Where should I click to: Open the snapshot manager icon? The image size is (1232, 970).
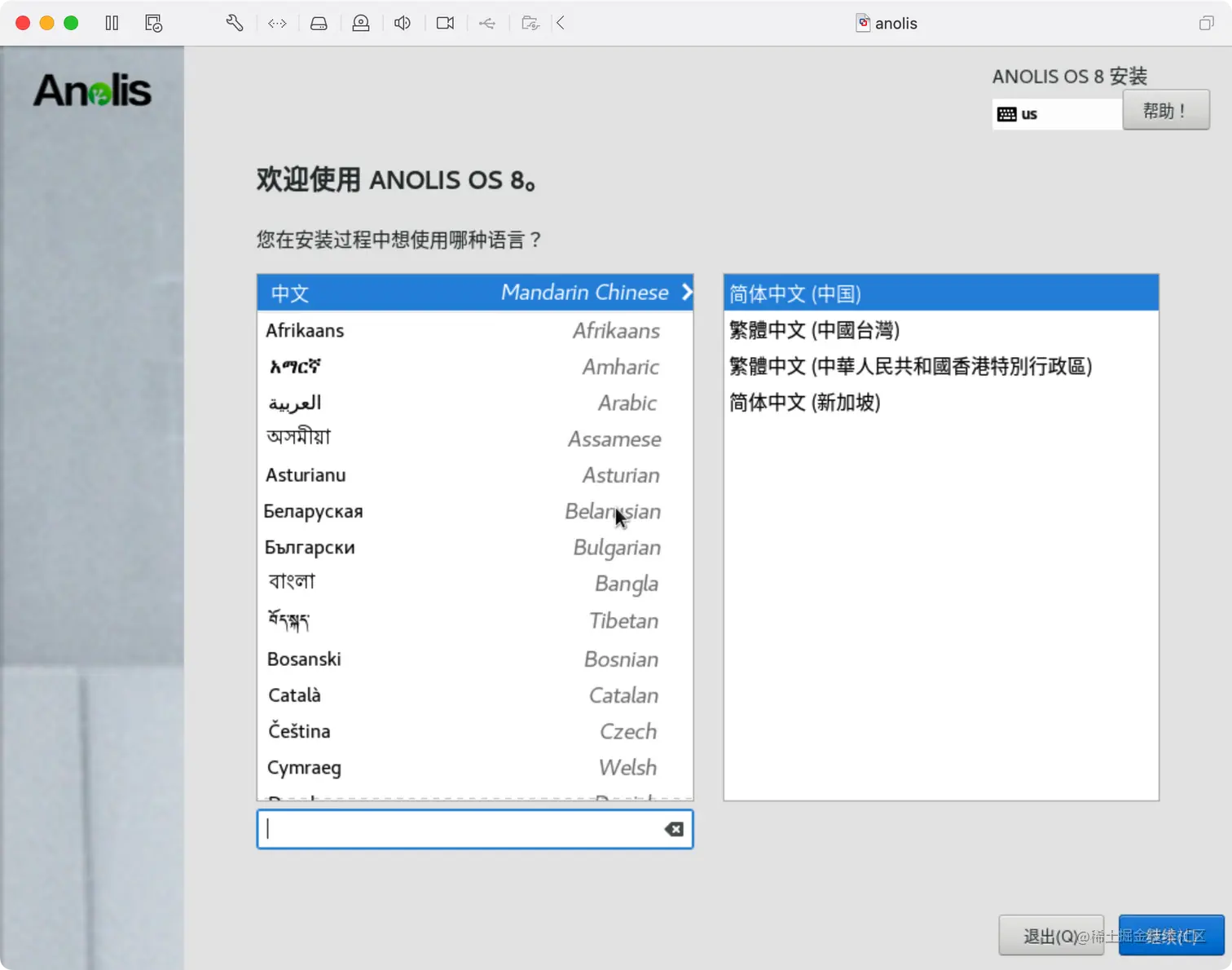[x=153, y=23]
